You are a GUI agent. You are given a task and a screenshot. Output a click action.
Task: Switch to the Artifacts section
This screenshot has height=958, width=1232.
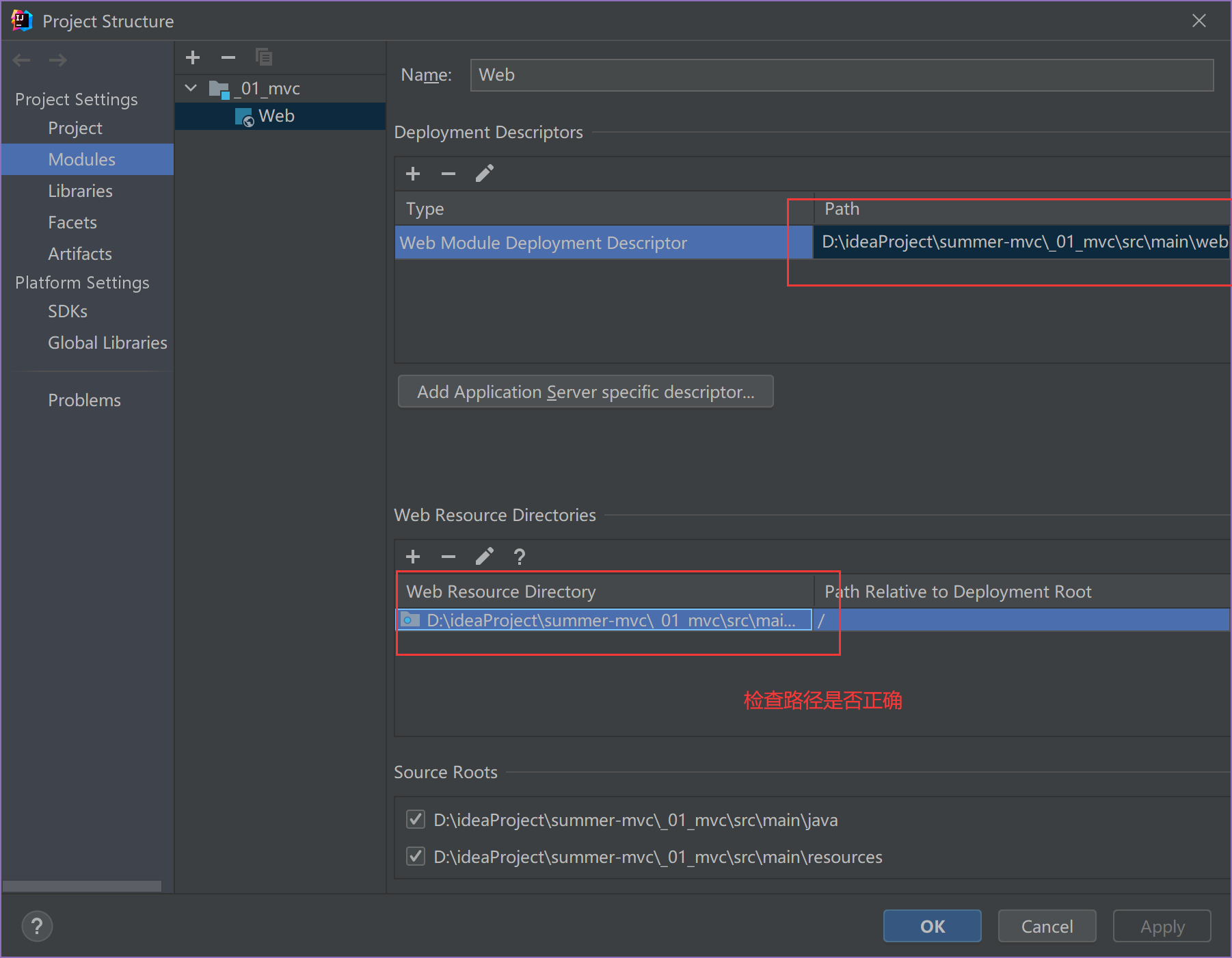click(80, 254)
